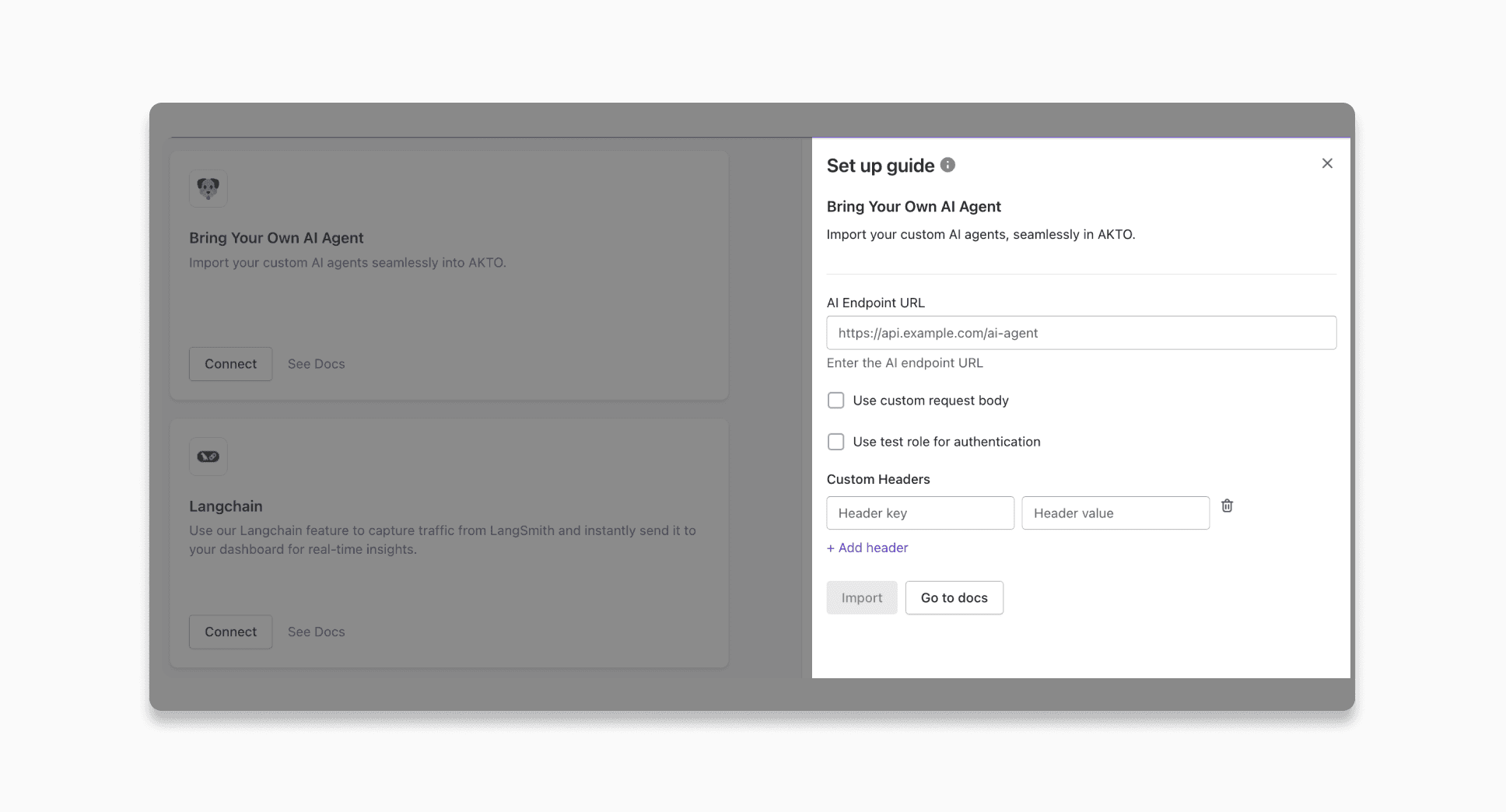The width and height of the screenshot is (1506, 812).
Task: Open documentation via Go to docs
Action: point(954,598)
